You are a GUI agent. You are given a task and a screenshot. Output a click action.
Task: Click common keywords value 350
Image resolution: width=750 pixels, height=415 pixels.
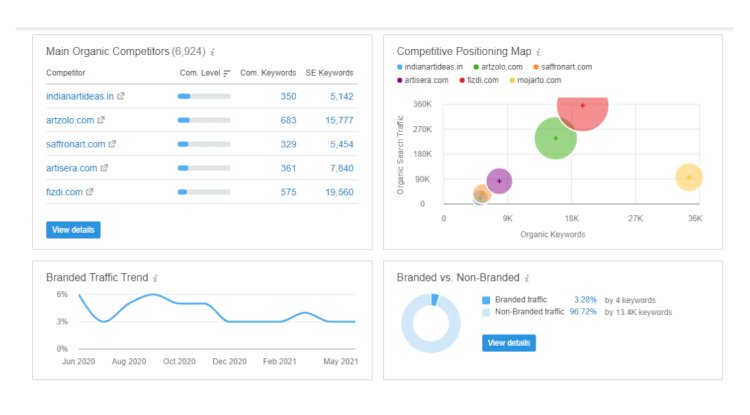pyautogui.click(x=288, y=96)
